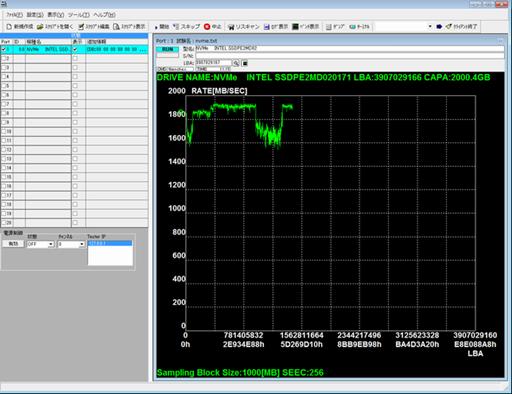Open the OFF state dropdown in power control
The height and width of the screenshot is (394, 512).
51,244
